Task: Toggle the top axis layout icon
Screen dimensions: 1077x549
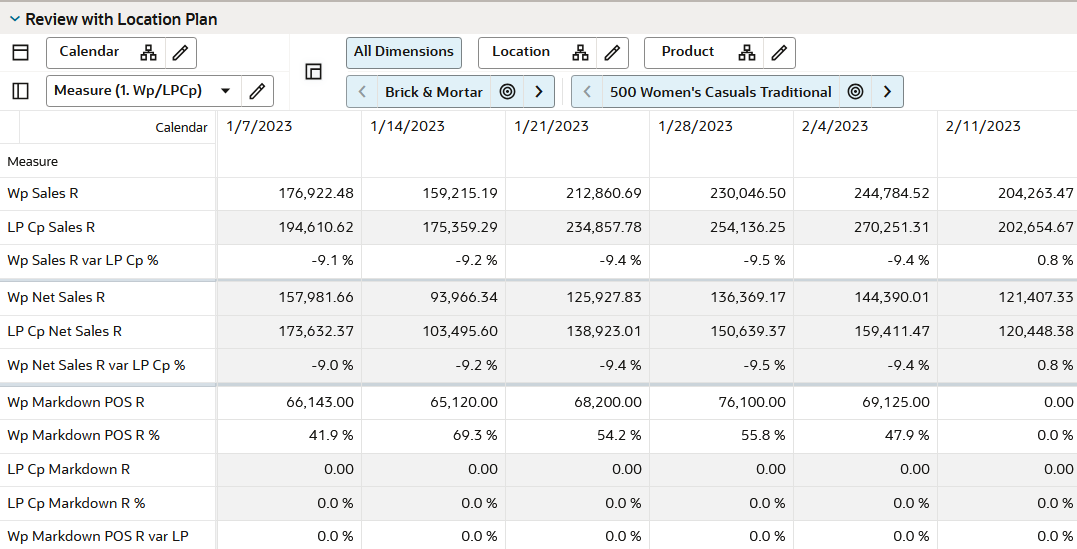Action: 21,53
